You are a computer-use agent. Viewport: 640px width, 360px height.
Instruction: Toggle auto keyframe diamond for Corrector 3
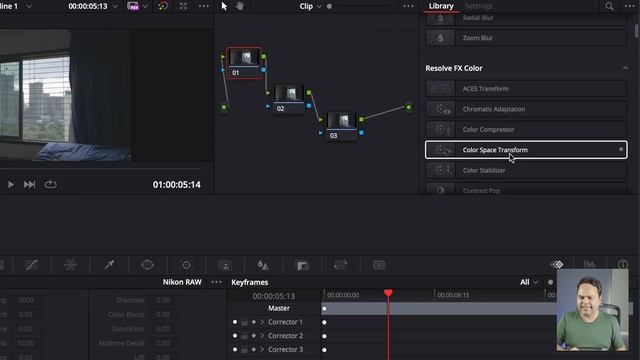(x=253, y=349)
